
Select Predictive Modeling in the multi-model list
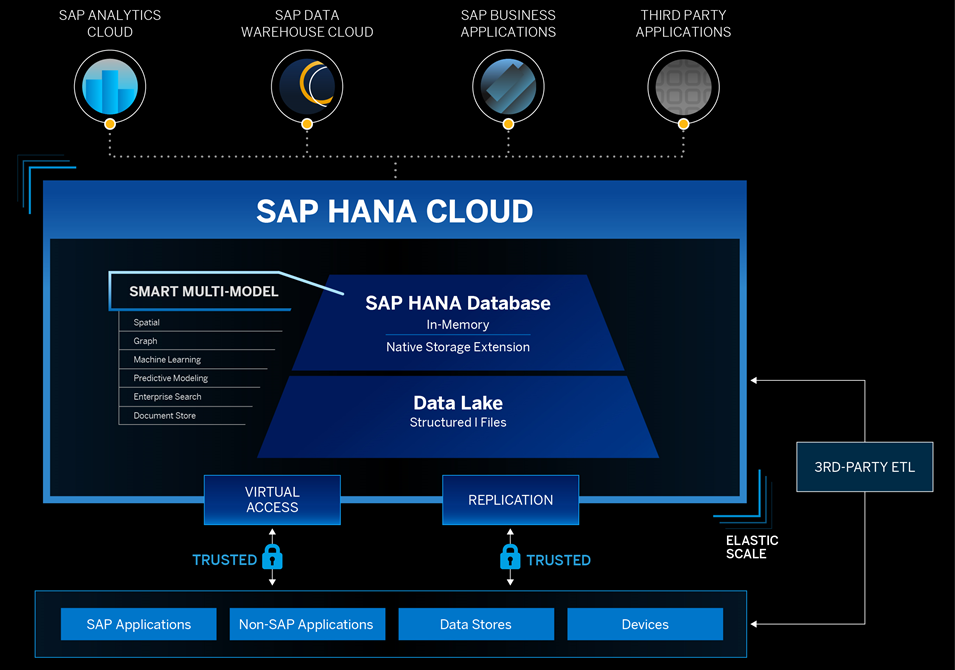(x=171, y=378)
